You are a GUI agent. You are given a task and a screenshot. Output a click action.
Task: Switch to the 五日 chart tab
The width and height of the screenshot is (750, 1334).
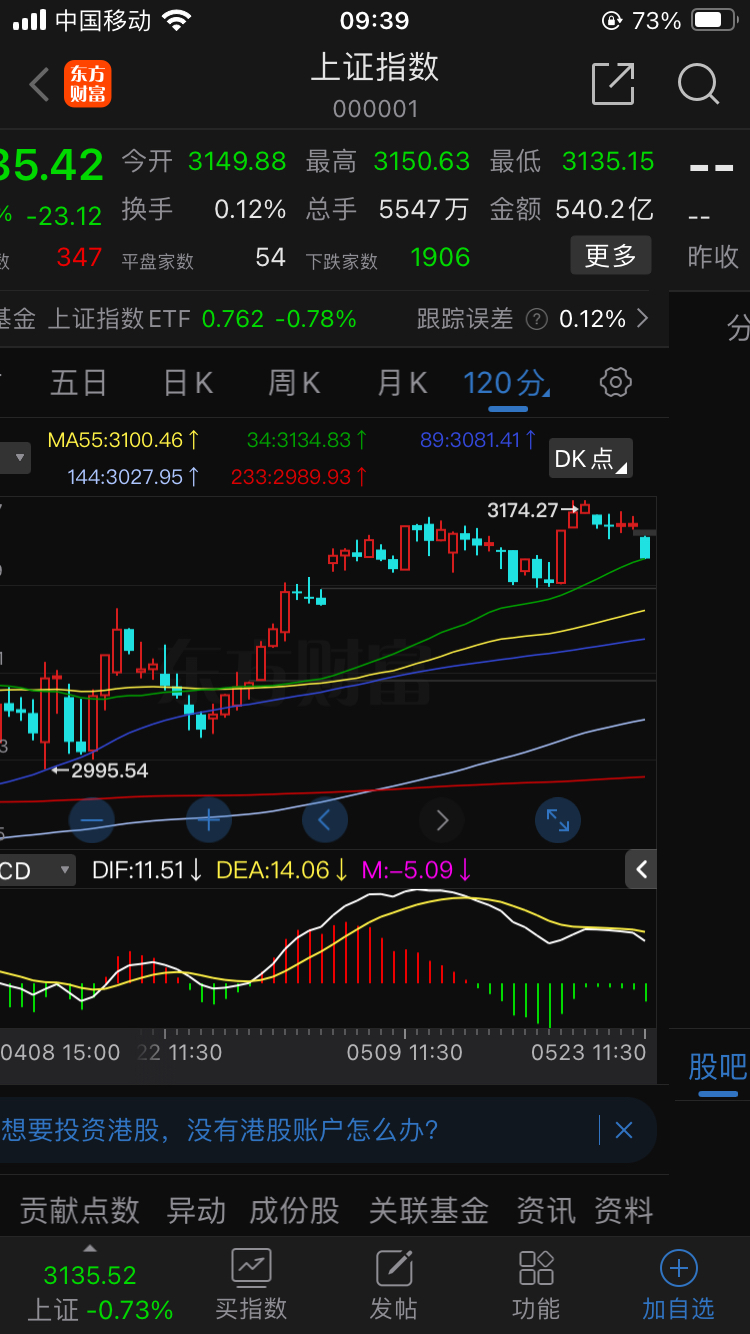[78, 382]
